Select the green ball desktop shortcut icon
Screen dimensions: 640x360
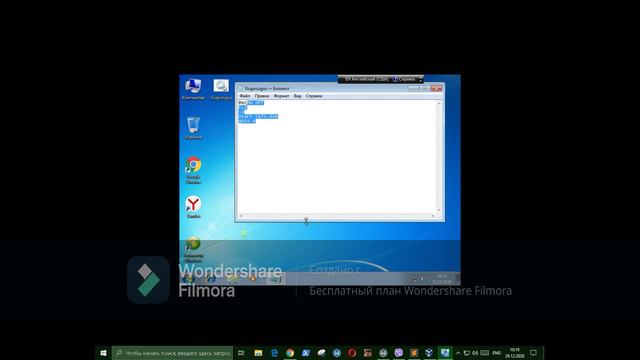coord(193,249)
